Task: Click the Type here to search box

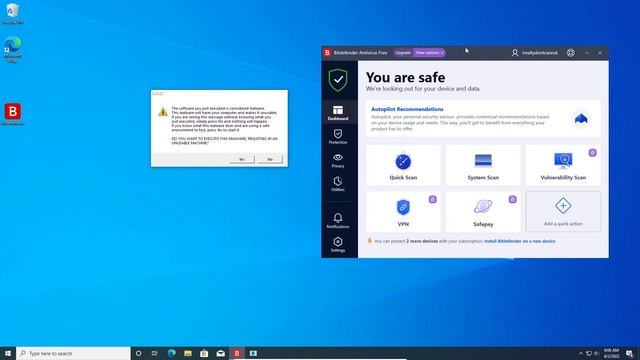Action: point(73,353)
